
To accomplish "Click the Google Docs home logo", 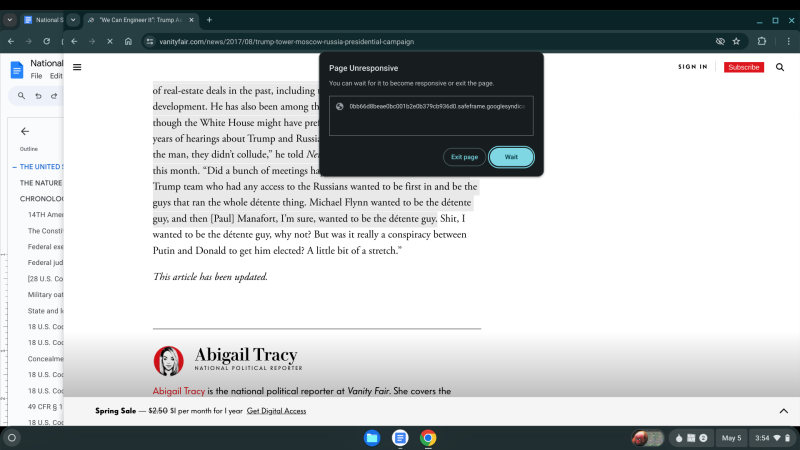I will click(x=17, y=69).
